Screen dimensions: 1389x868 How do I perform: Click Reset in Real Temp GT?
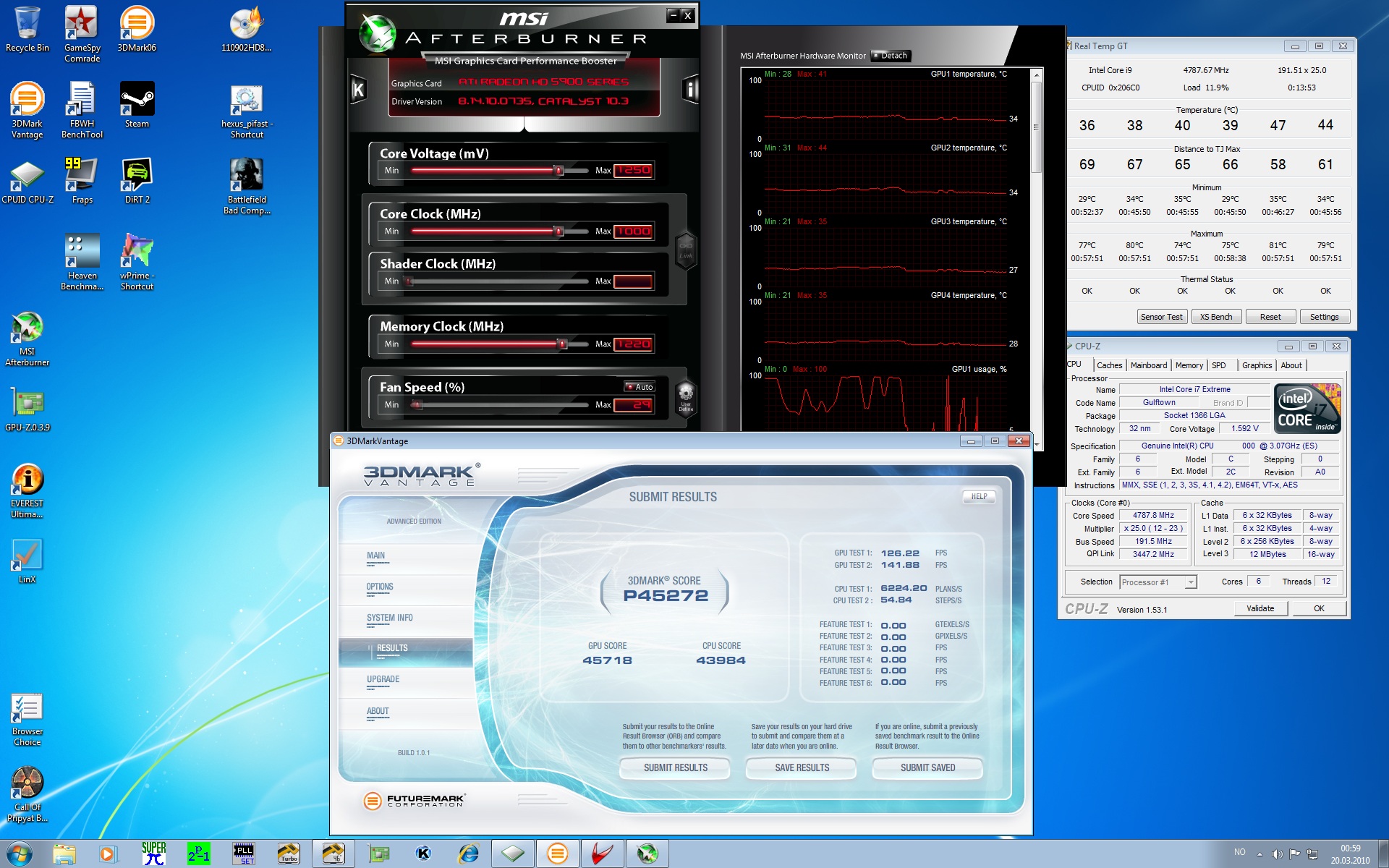[1270, 317]
